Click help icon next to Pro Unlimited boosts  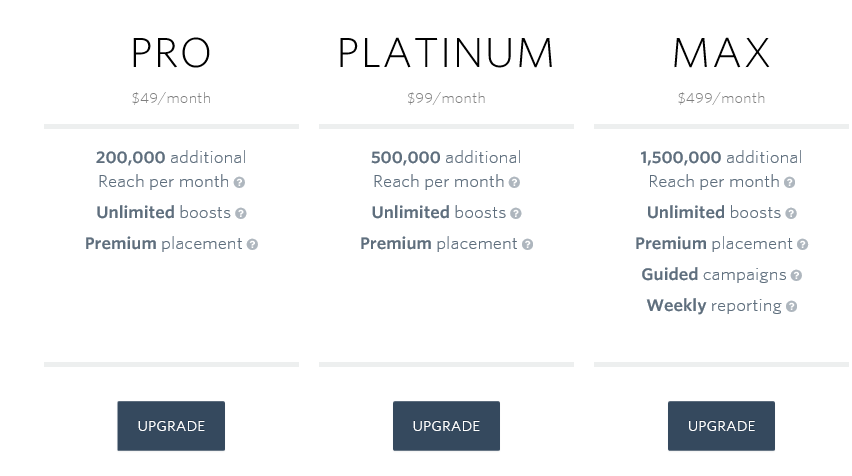pos(241,214)
